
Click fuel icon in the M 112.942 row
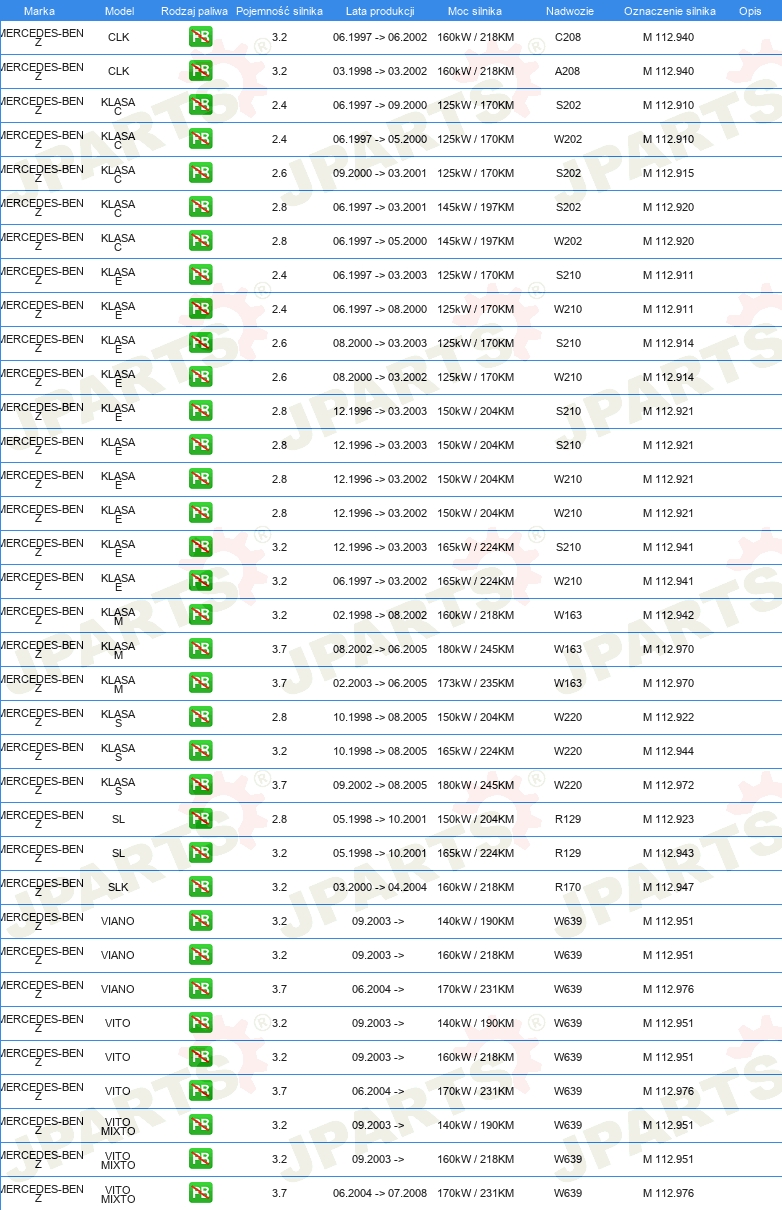tap(200, 616)
